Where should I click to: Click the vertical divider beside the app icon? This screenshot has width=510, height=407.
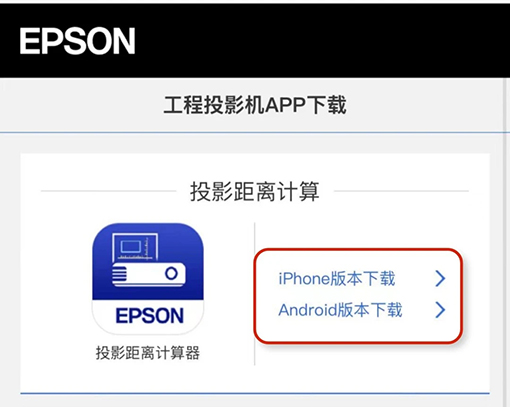[255, 294]
